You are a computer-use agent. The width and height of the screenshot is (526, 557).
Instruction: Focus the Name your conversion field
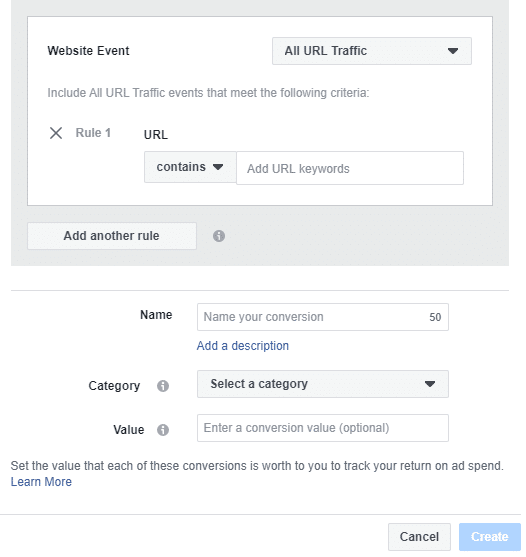323,317
